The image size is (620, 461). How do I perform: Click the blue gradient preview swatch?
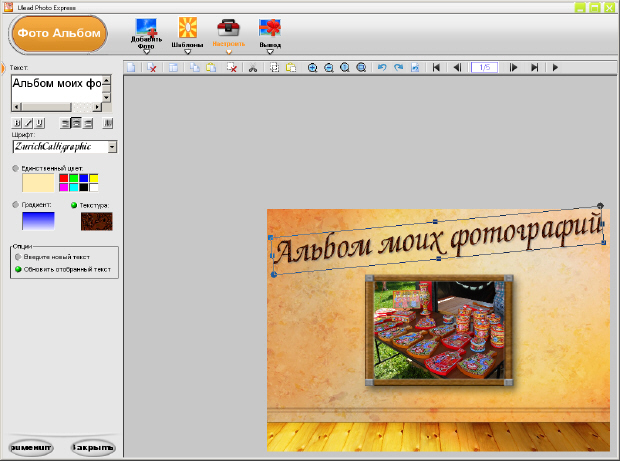[x=38, y=221]
